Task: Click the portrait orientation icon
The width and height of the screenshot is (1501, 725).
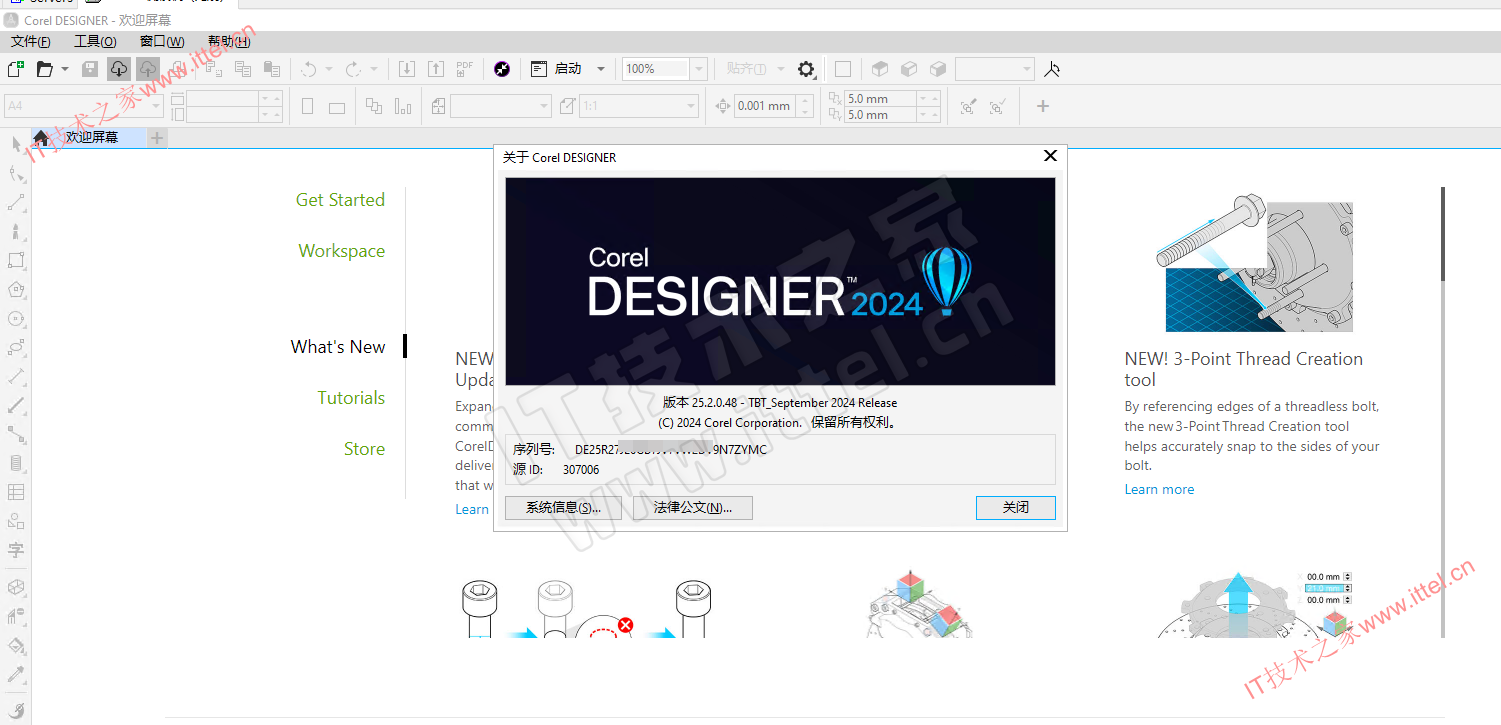Action: point(308,106)
